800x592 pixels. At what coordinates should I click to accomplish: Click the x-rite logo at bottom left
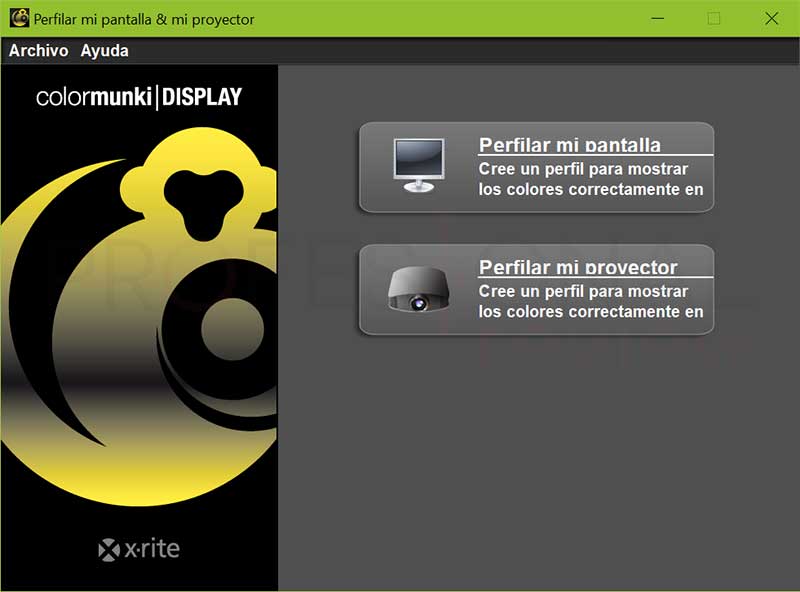click(139, 549)
